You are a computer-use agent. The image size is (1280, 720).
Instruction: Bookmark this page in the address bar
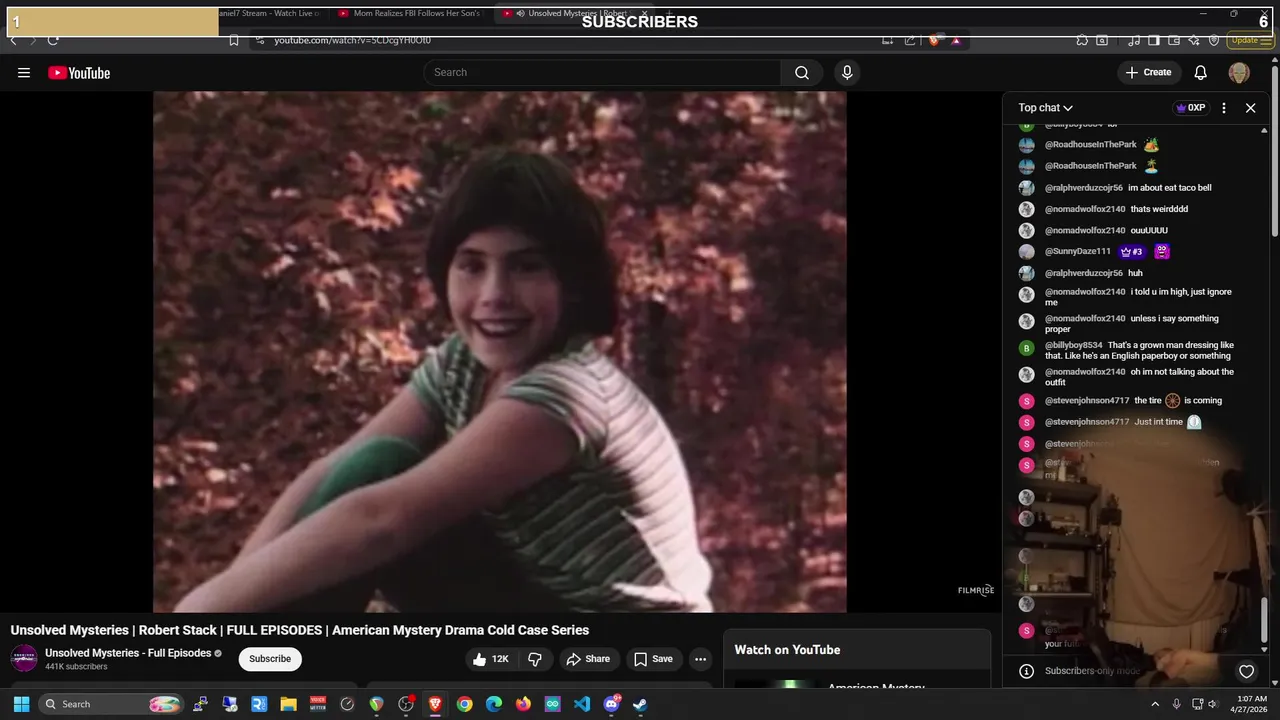[x=234, y=40]
